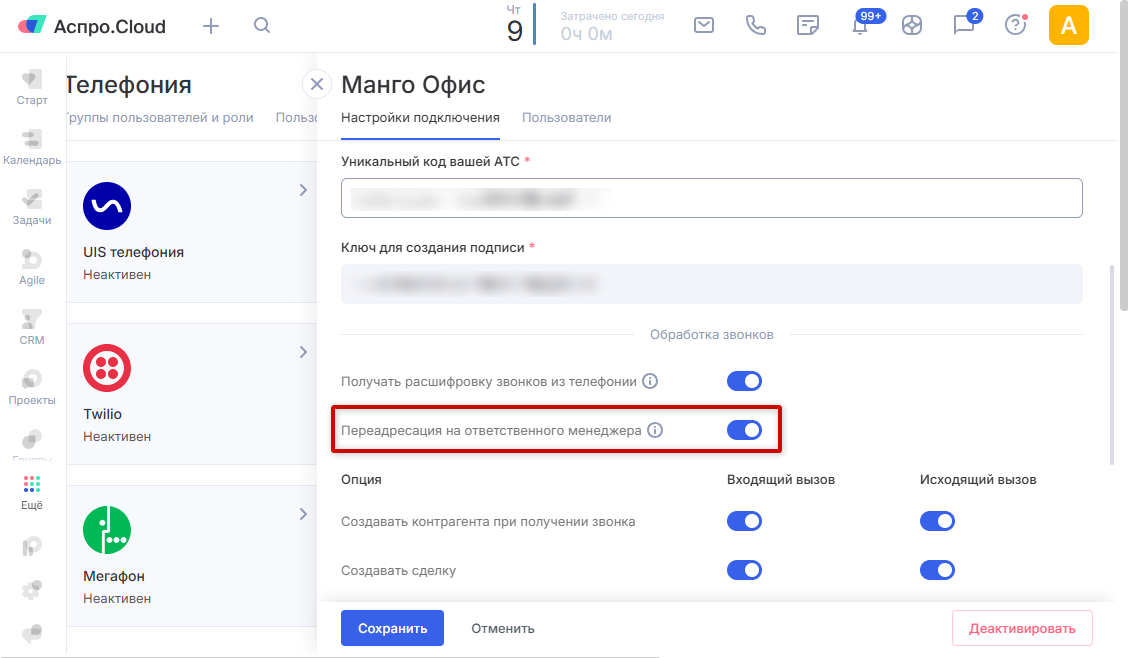This screenshot has height=658, width=1128.
Task: Toggle Создавать сделку for Входящий вызов
Action: [x=744, y=570]
